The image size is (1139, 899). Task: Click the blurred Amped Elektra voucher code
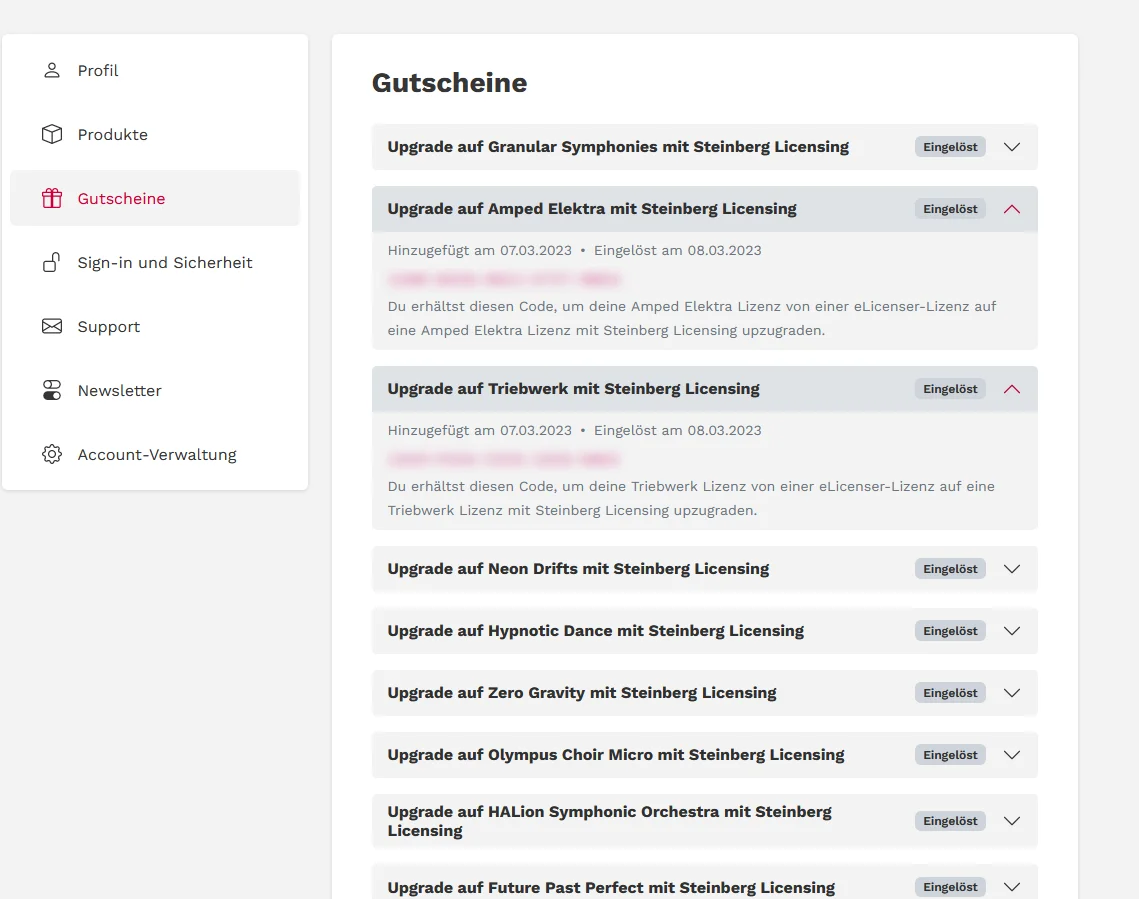503,279
